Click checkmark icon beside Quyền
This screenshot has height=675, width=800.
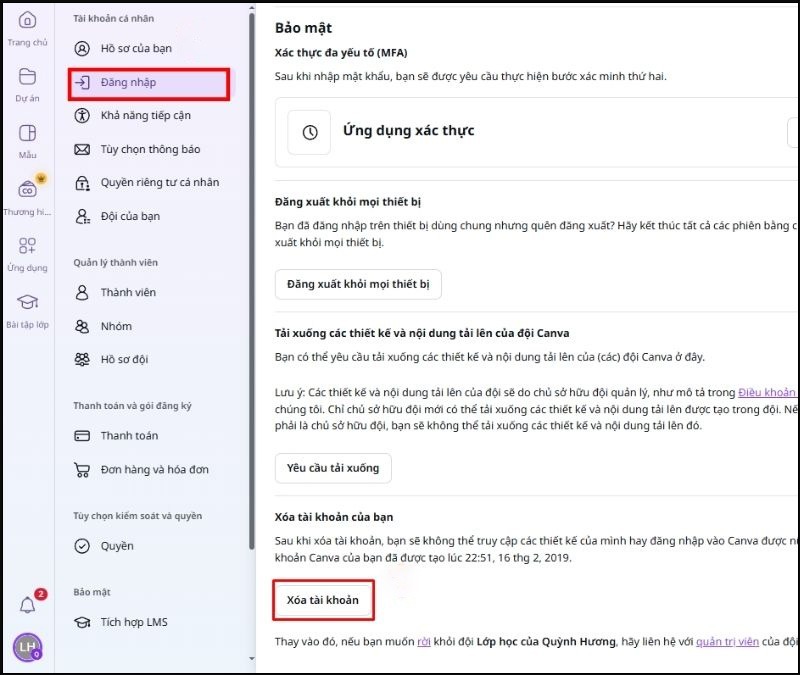[82, 546]
